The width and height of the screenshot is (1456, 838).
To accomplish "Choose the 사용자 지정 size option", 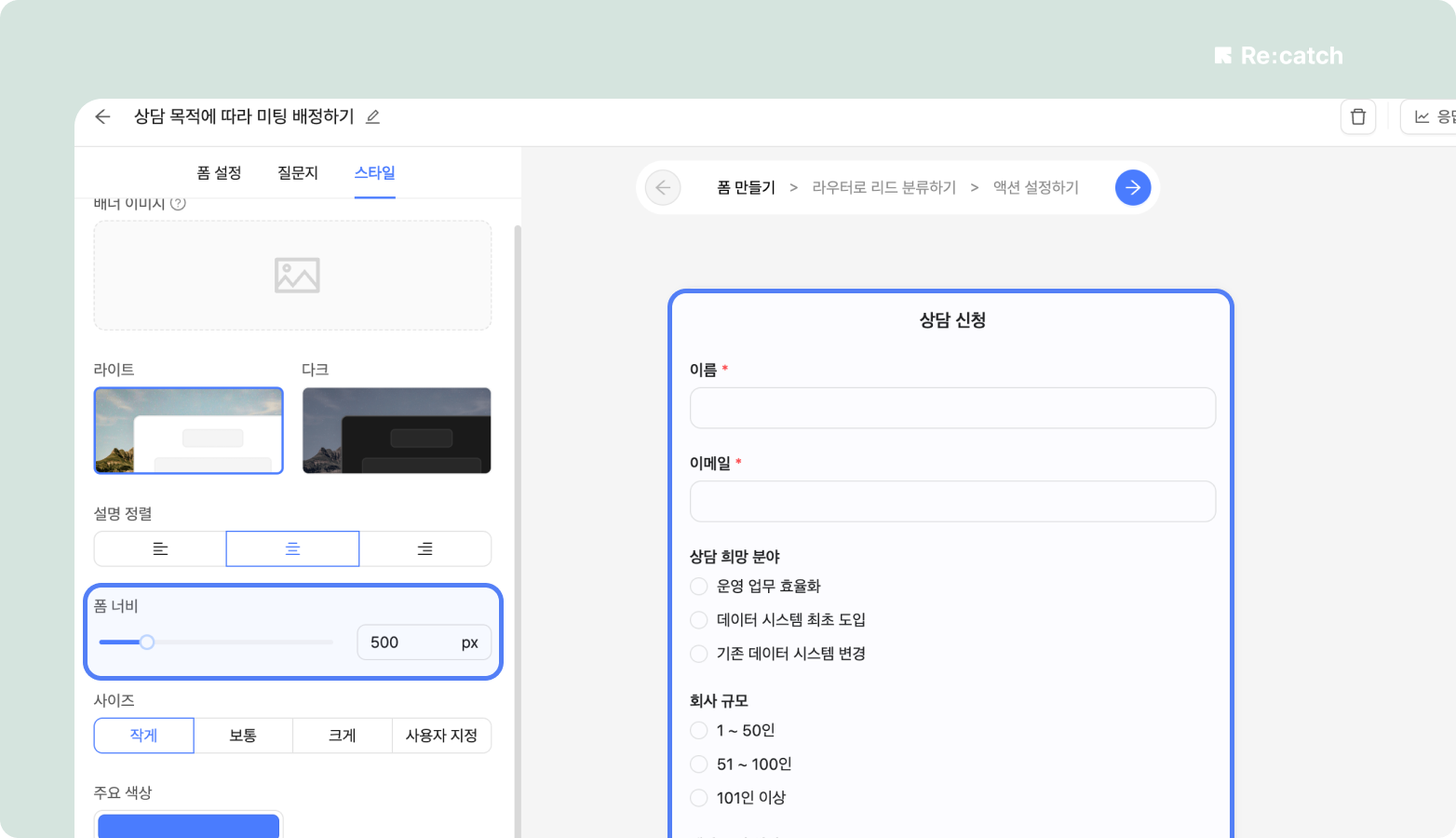I will point(441,736).
